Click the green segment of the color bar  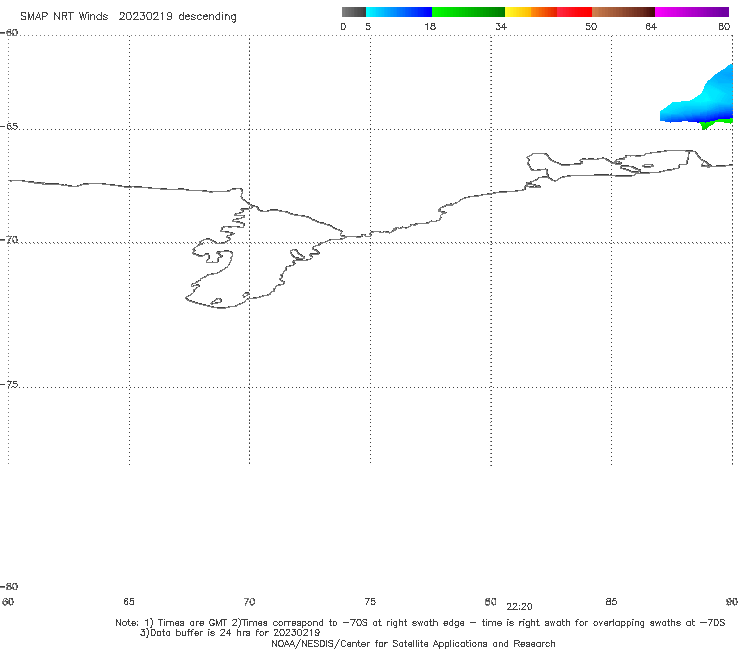[x=468, y=12]
